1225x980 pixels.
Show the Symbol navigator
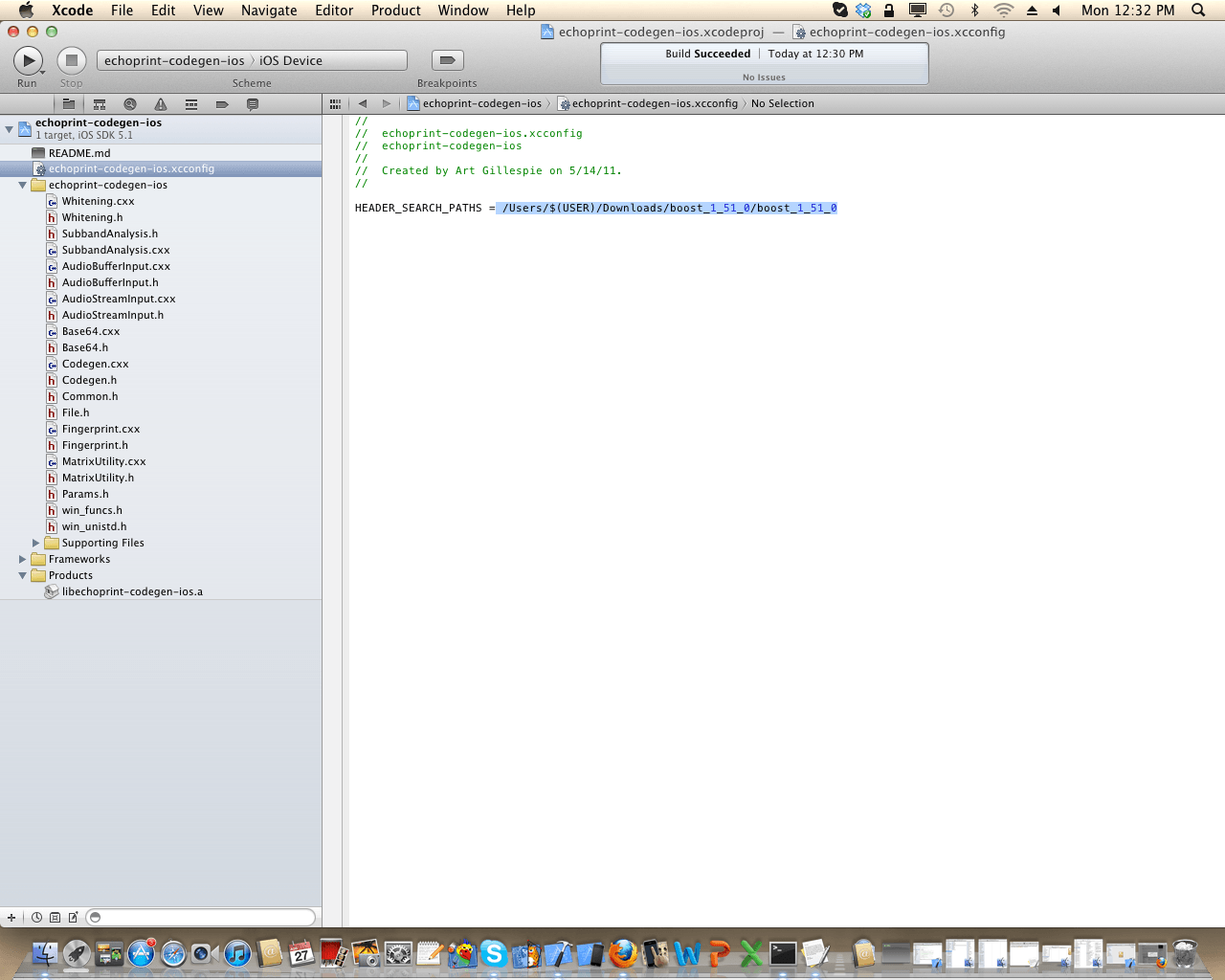100,104
